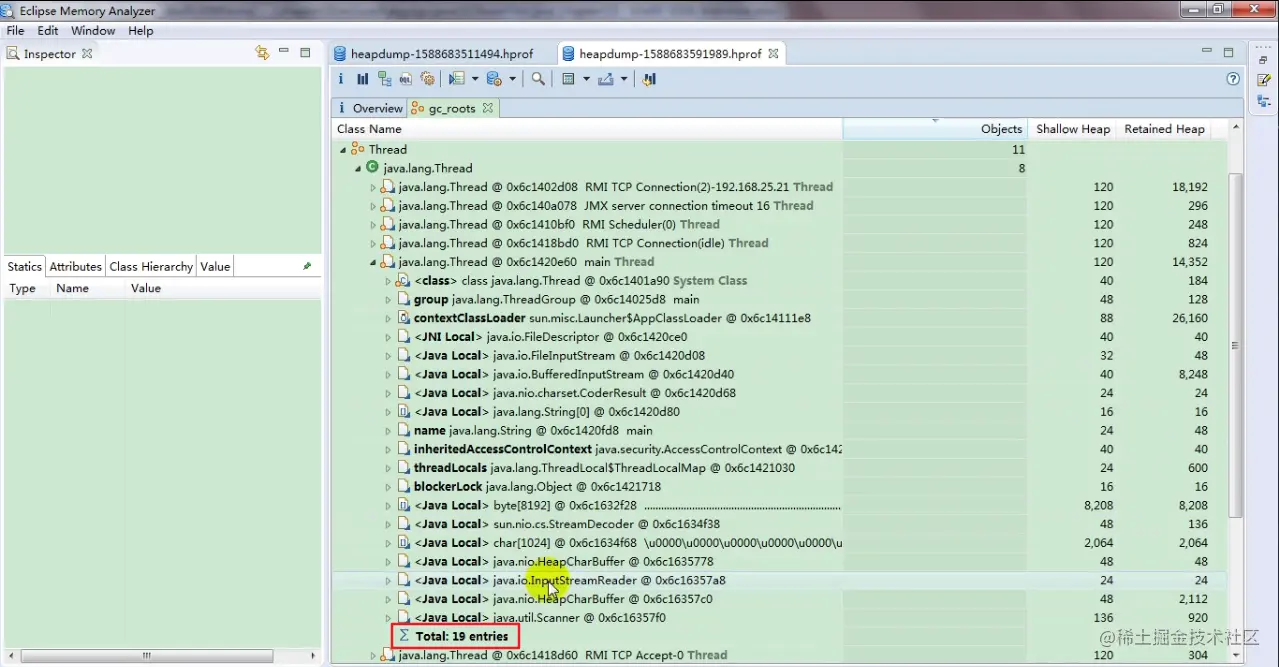The height and width of the screenshot is (667, 1279).
Task: Close the heapdump-1588683591989.hprof editor tab
Action: tap(774, 53)
